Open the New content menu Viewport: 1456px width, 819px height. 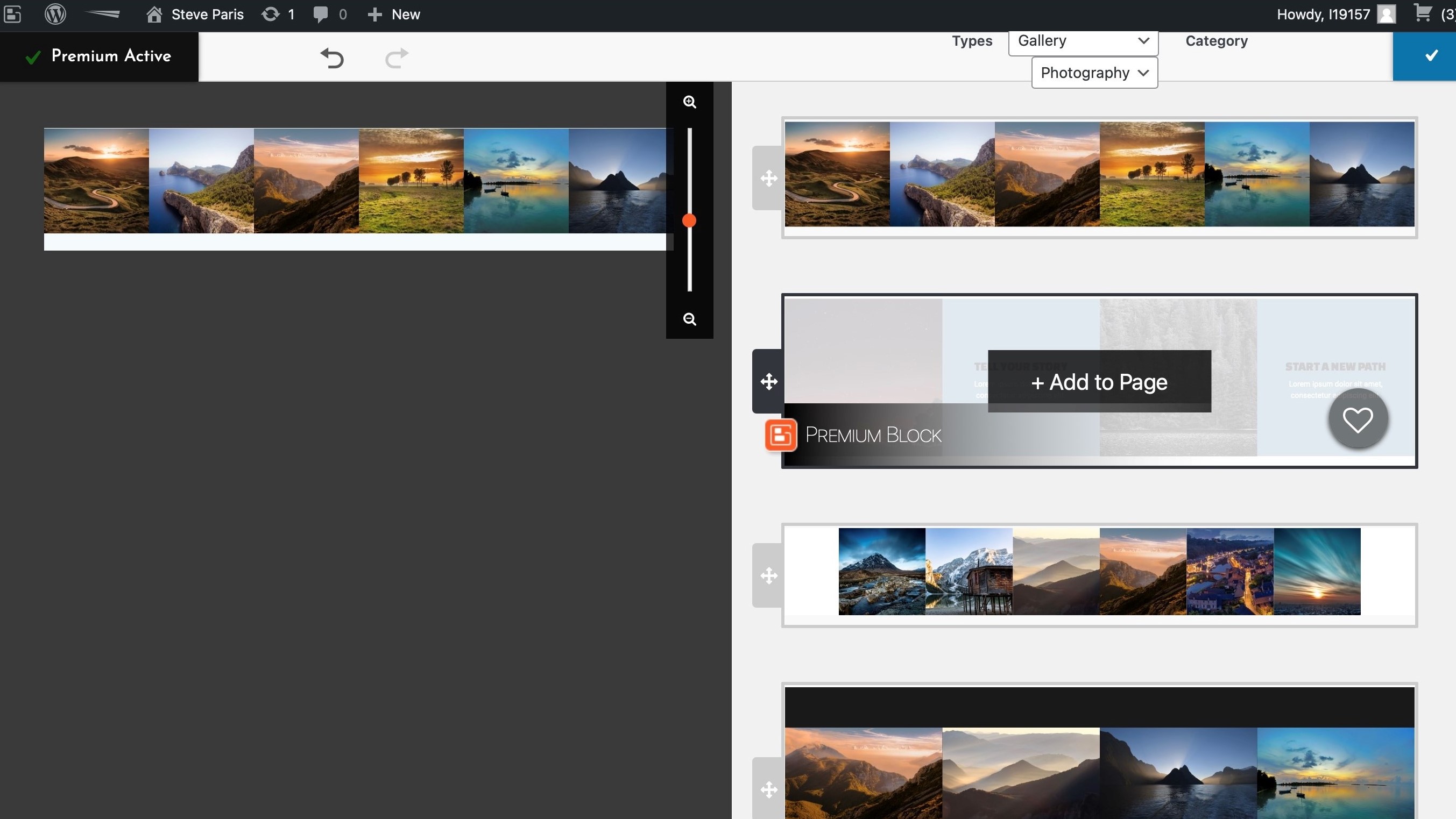coord(393,14)
